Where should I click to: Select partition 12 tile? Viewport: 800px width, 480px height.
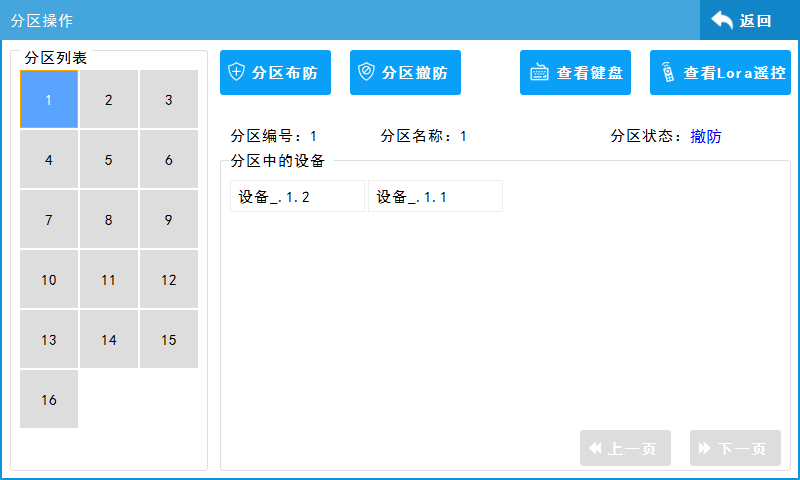pyautogui.click(x=169, y=280)
